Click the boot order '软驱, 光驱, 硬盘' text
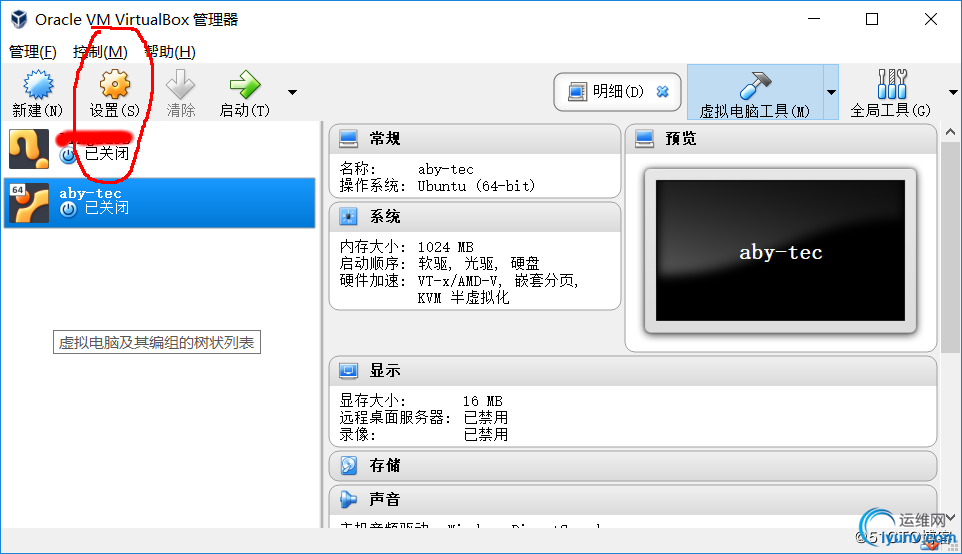 479,264
